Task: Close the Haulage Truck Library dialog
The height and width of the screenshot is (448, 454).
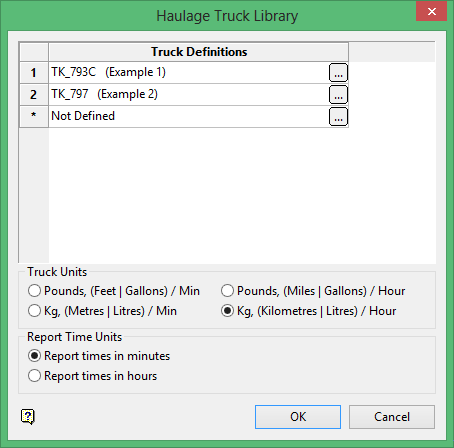Action: pyautogui.click(x=431, y=12)
